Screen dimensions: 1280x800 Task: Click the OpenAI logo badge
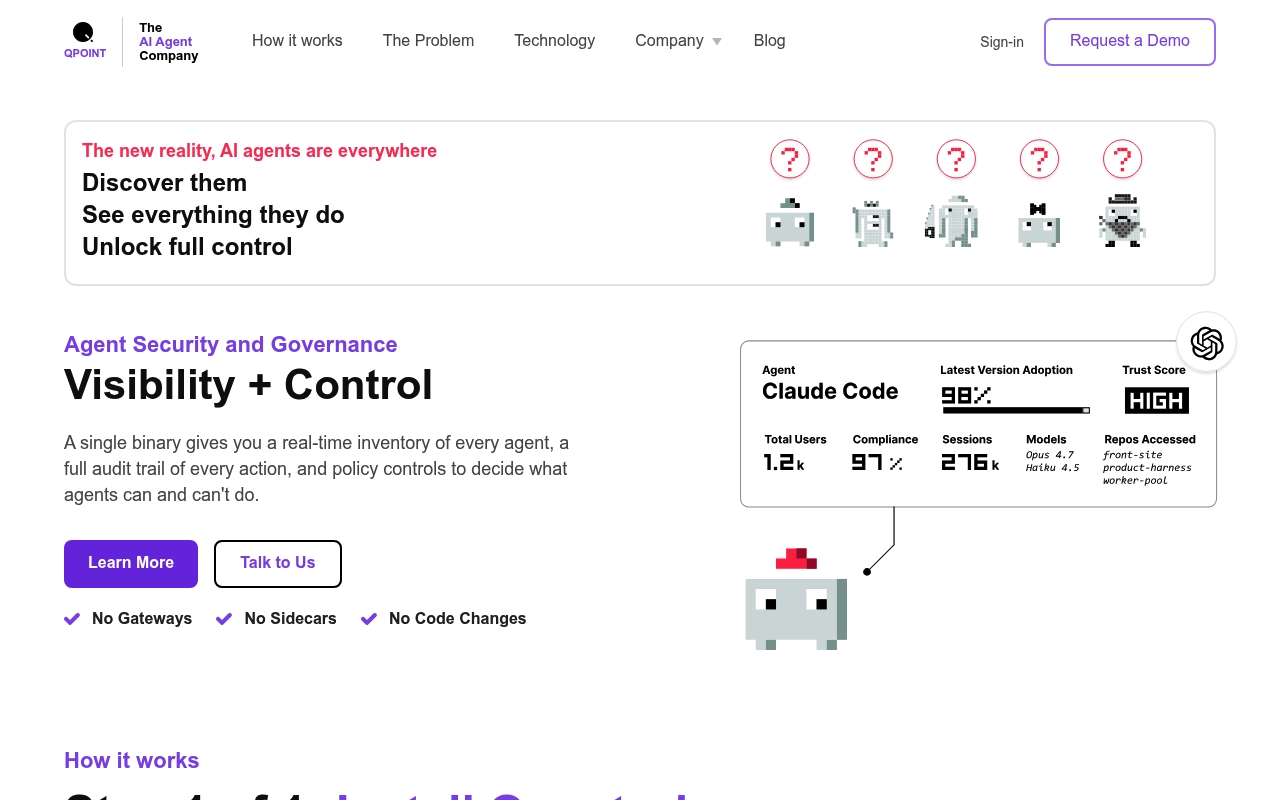click(x=1207, y=343)
